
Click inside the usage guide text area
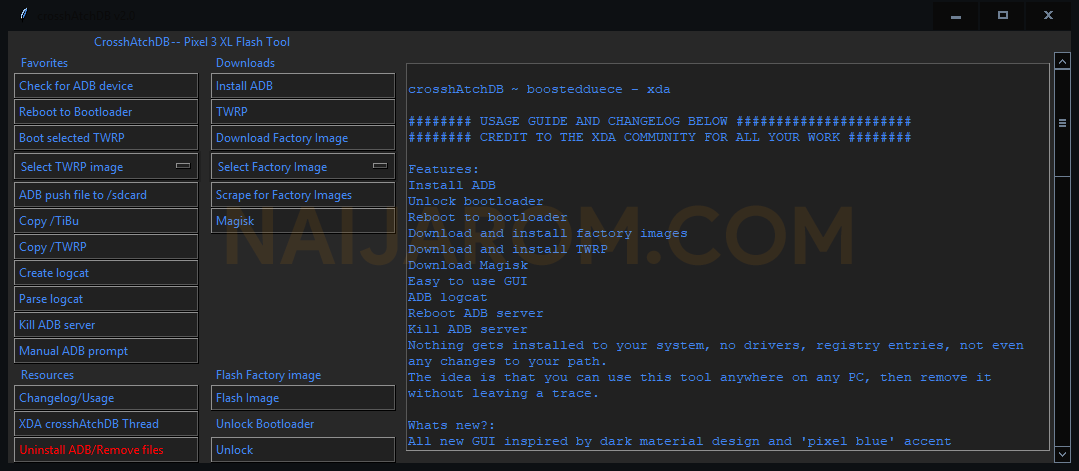[x=727, y=257]
